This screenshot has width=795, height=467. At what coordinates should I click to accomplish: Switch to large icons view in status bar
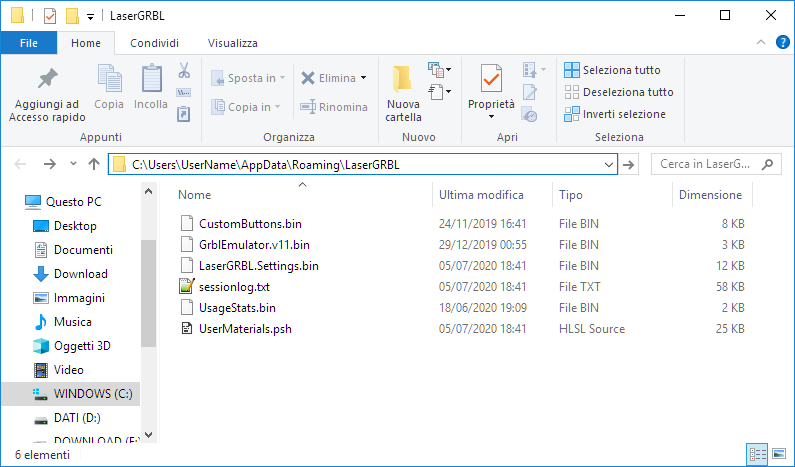click(x=779, y=454)
